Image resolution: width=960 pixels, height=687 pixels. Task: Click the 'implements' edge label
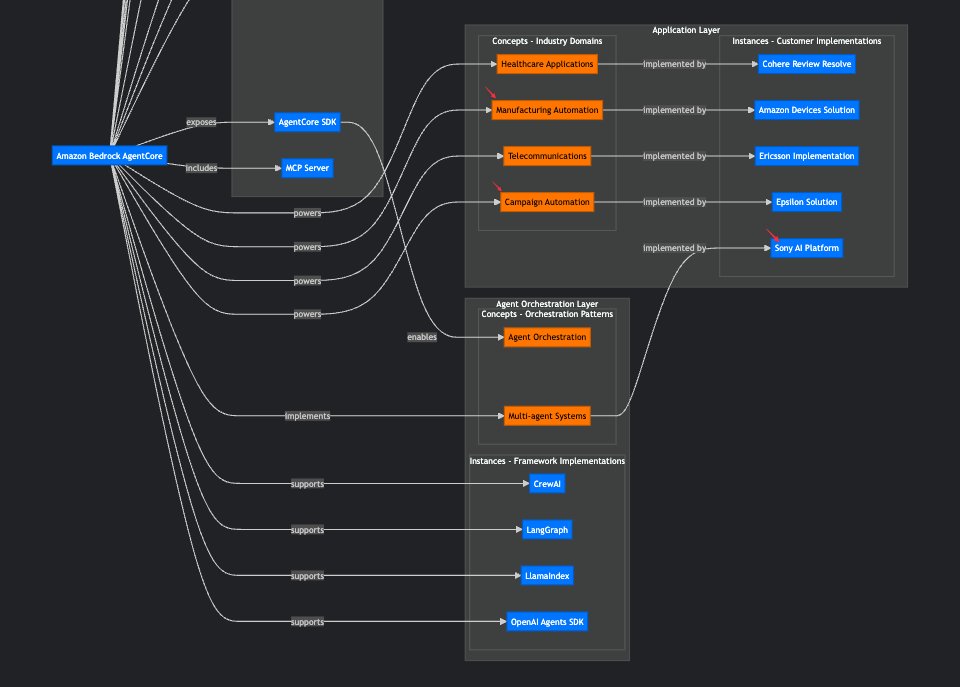307,416
